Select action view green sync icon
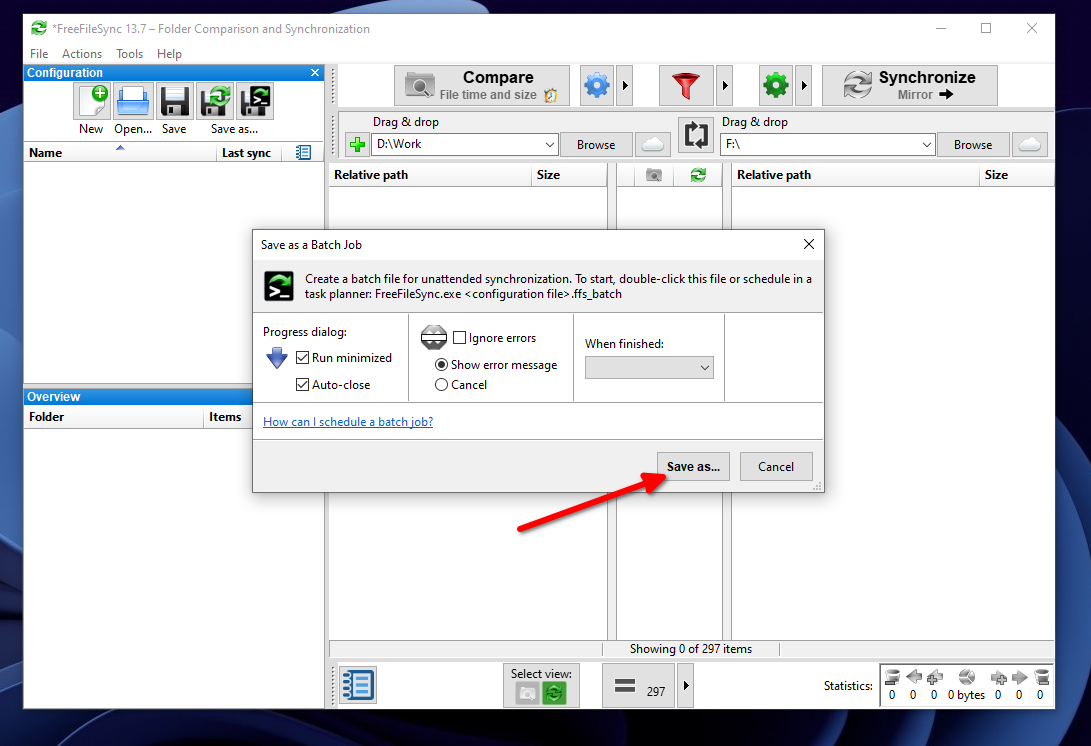The width and height of the screenshot is (1091, 746). click(555, 694)
